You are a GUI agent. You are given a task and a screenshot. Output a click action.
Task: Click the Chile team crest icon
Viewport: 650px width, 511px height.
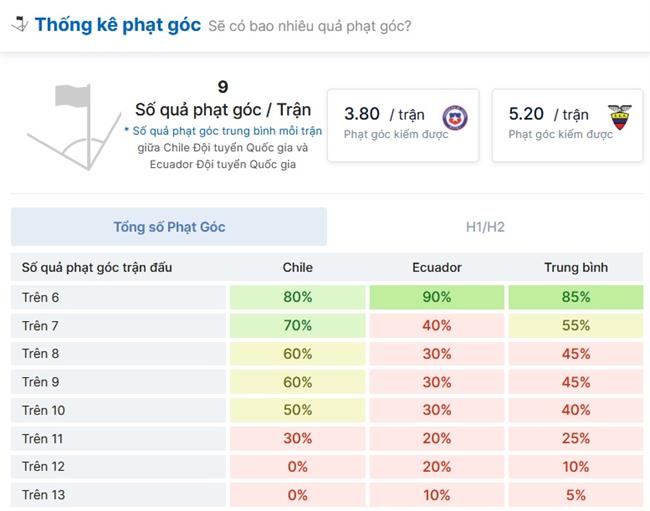click(455, 117)
